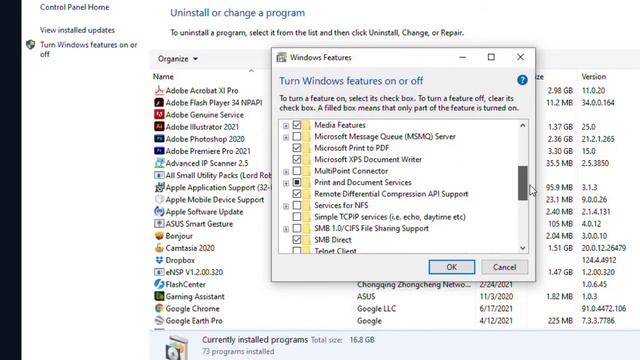Click the Dropbox program icon
640x360 pixels.
(x=159, y=260)
